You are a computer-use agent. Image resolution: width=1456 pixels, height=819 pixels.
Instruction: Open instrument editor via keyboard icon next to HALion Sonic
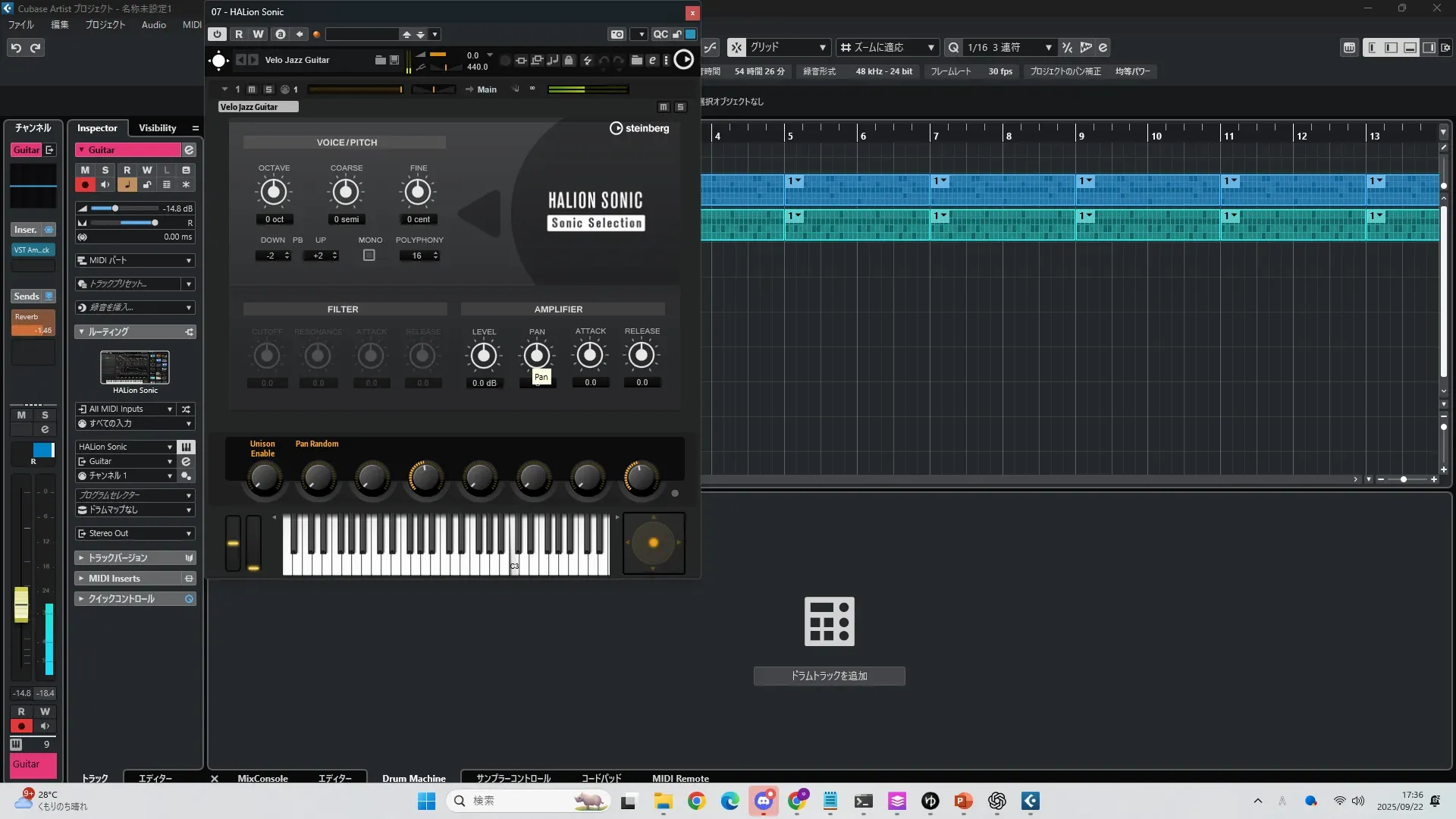[186, 447]
